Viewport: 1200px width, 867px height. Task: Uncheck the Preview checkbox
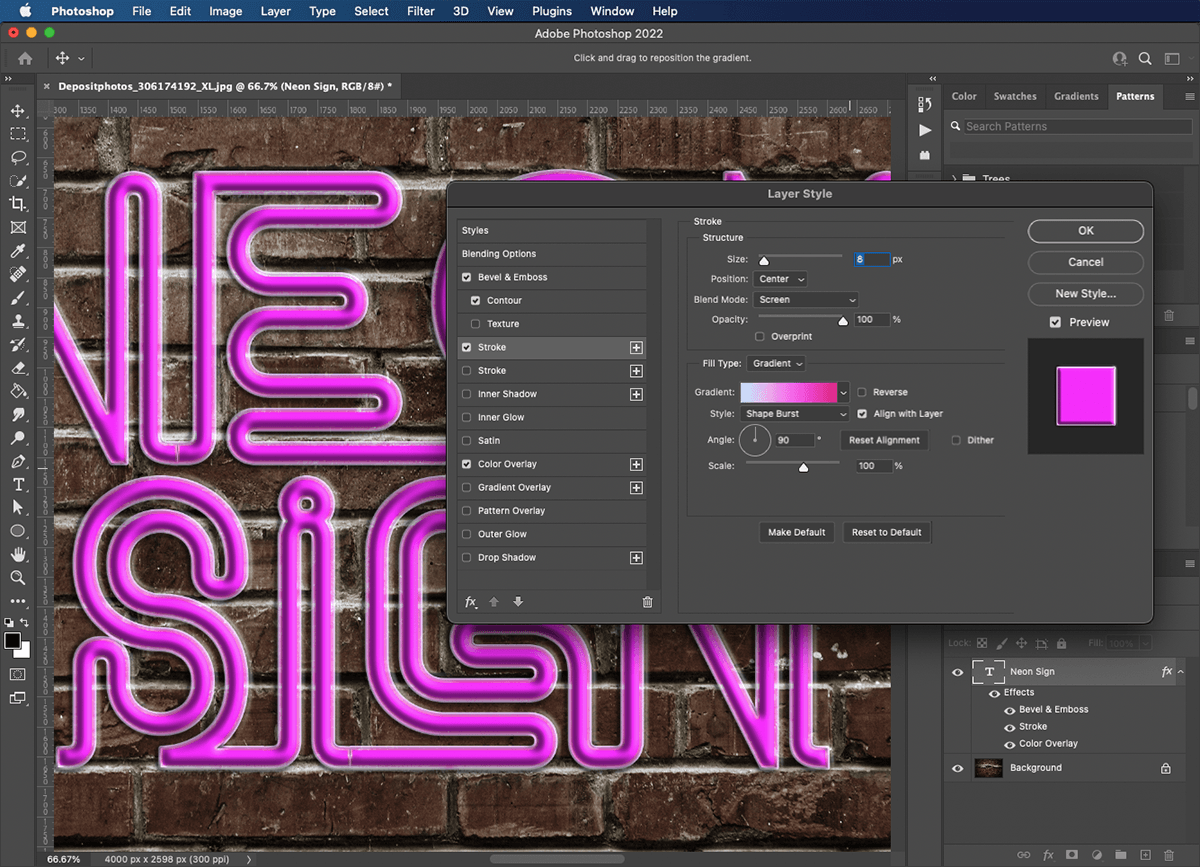1055,322
